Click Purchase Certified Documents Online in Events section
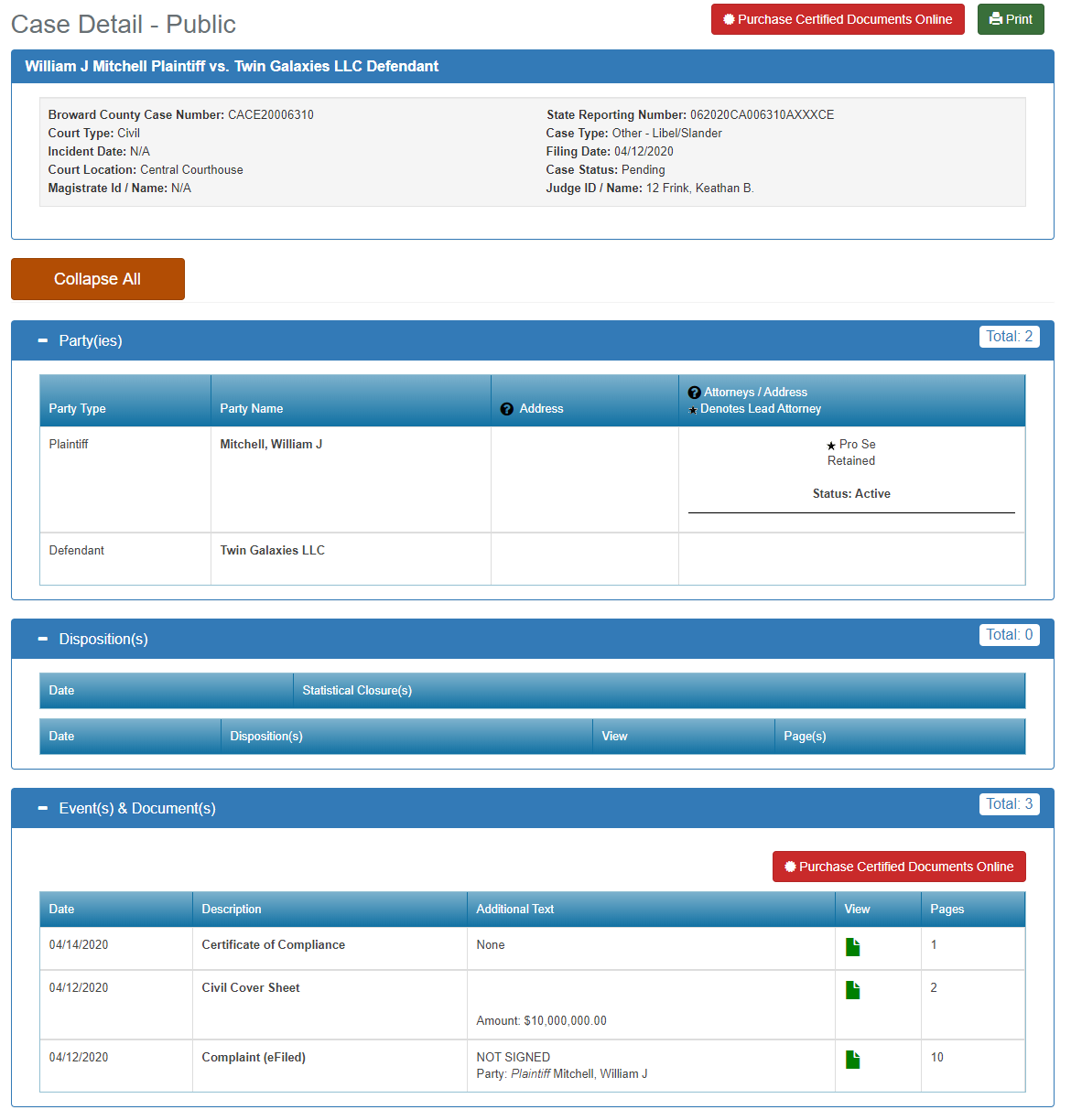Viewport: 1071px width, 1120px height. tap(899, 867)
